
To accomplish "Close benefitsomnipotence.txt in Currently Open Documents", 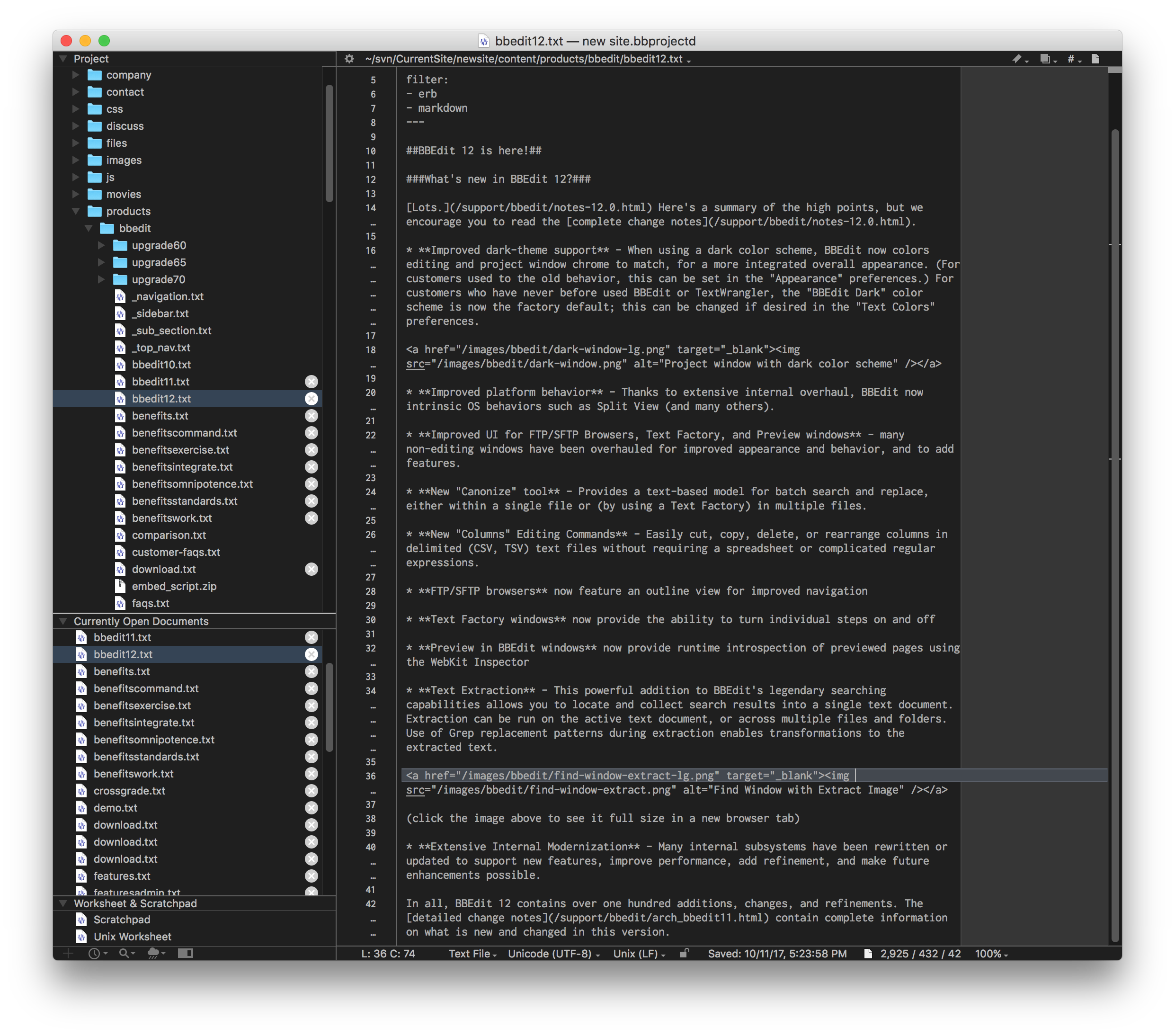I will [x=311, y=739].
